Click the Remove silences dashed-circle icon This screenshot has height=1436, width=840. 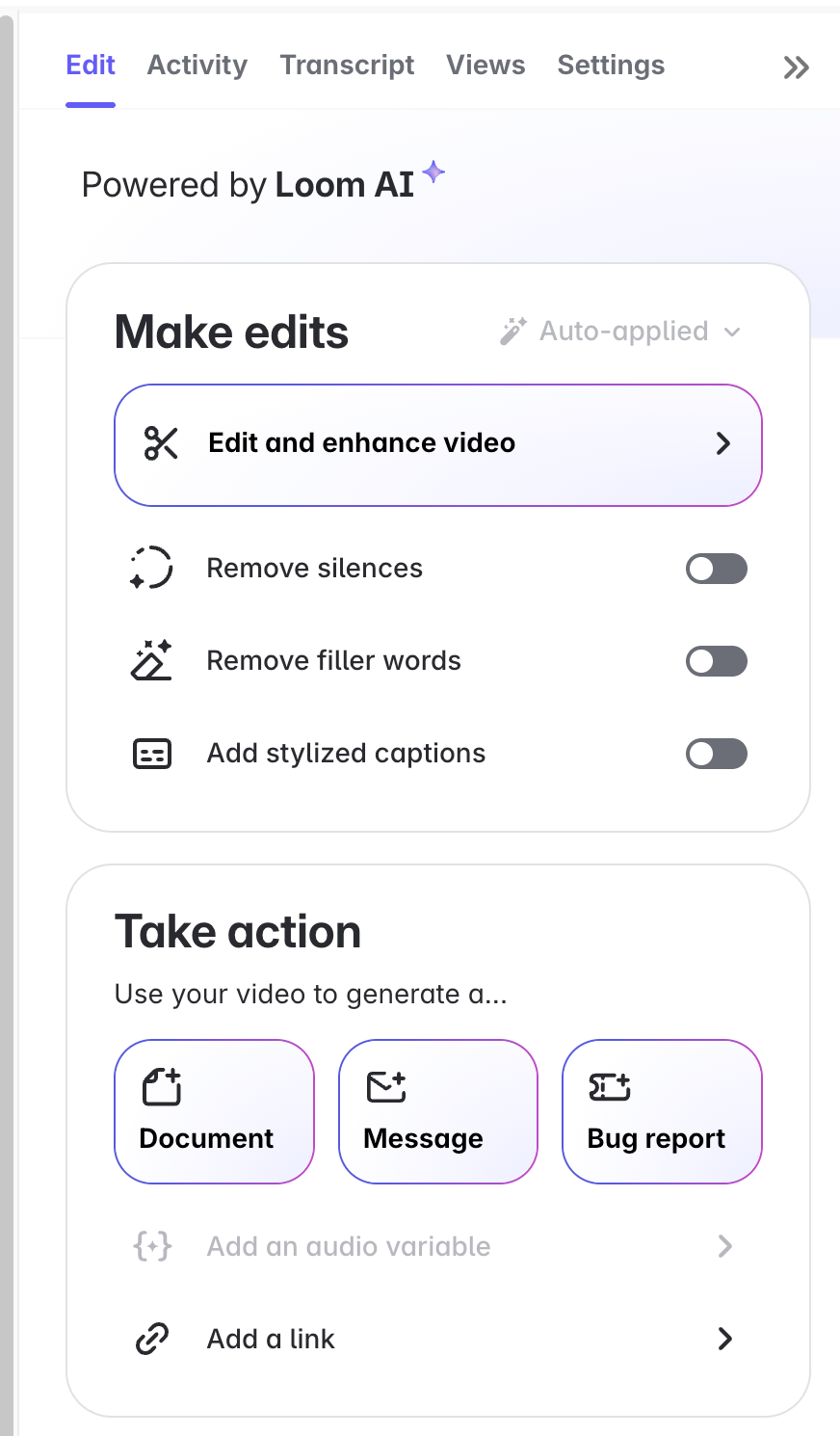click(x=151, y=568)
